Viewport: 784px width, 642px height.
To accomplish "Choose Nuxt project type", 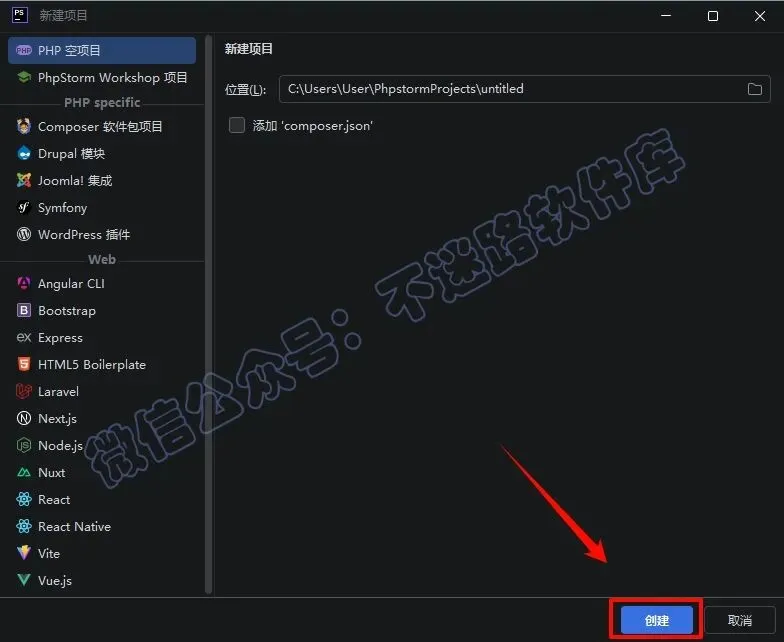I will (102, 472).
